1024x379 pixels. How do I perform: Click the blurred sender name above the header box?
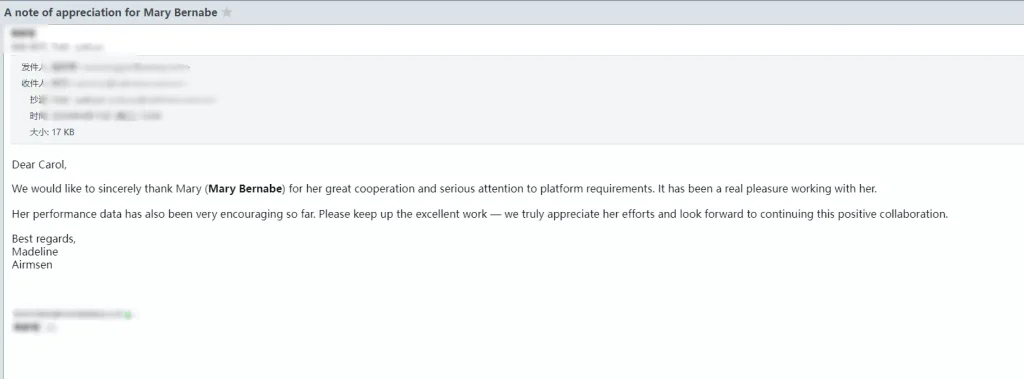coord(23,33)
